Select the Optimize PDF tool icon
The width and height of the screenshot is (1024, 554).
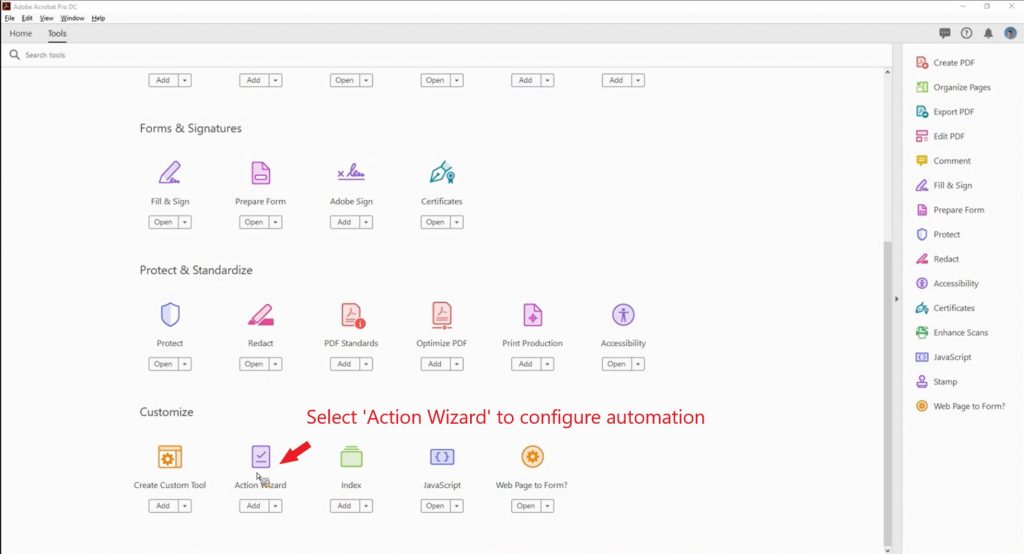(442, 315)
